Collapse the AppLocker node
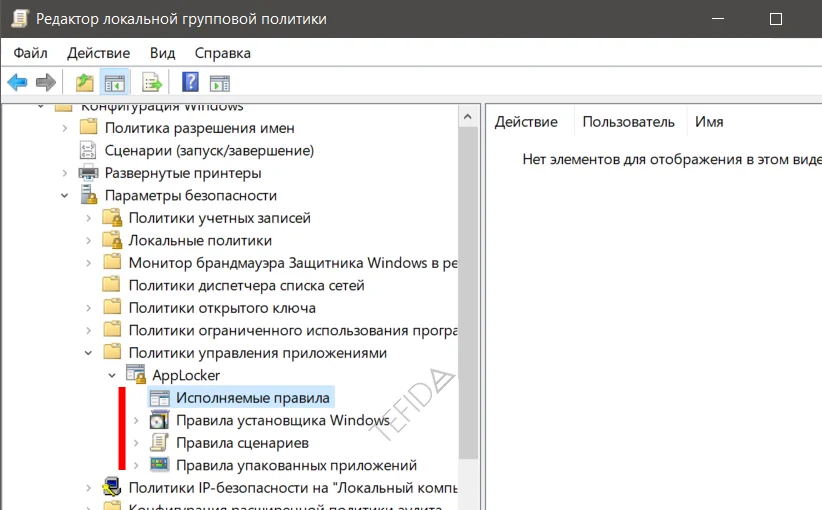The image size is (822, 510). click(x=112, y=375)
